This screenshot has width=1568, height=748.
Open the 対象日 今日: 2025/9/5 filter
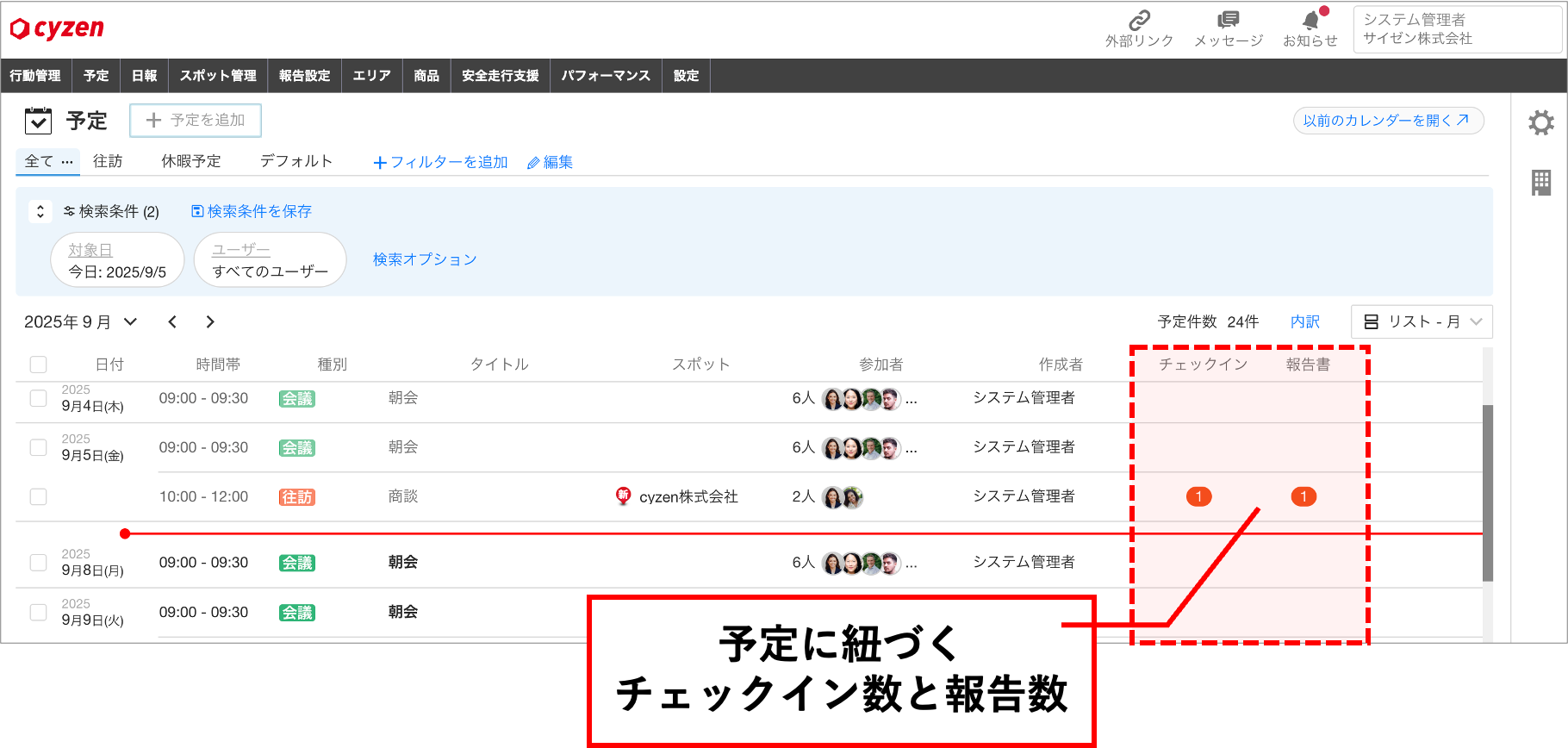coord(117,260)
